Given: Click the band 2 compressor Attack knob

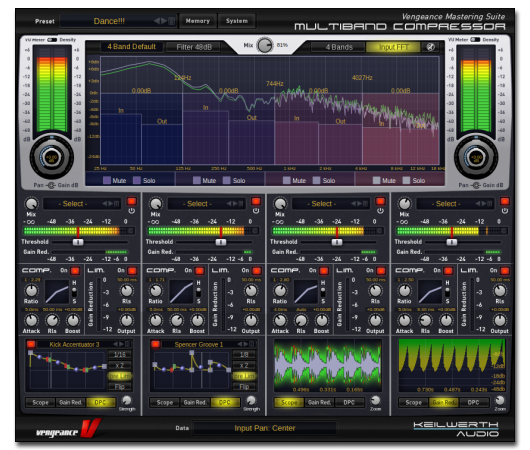Looking at the screenshot, I should 155,320.
